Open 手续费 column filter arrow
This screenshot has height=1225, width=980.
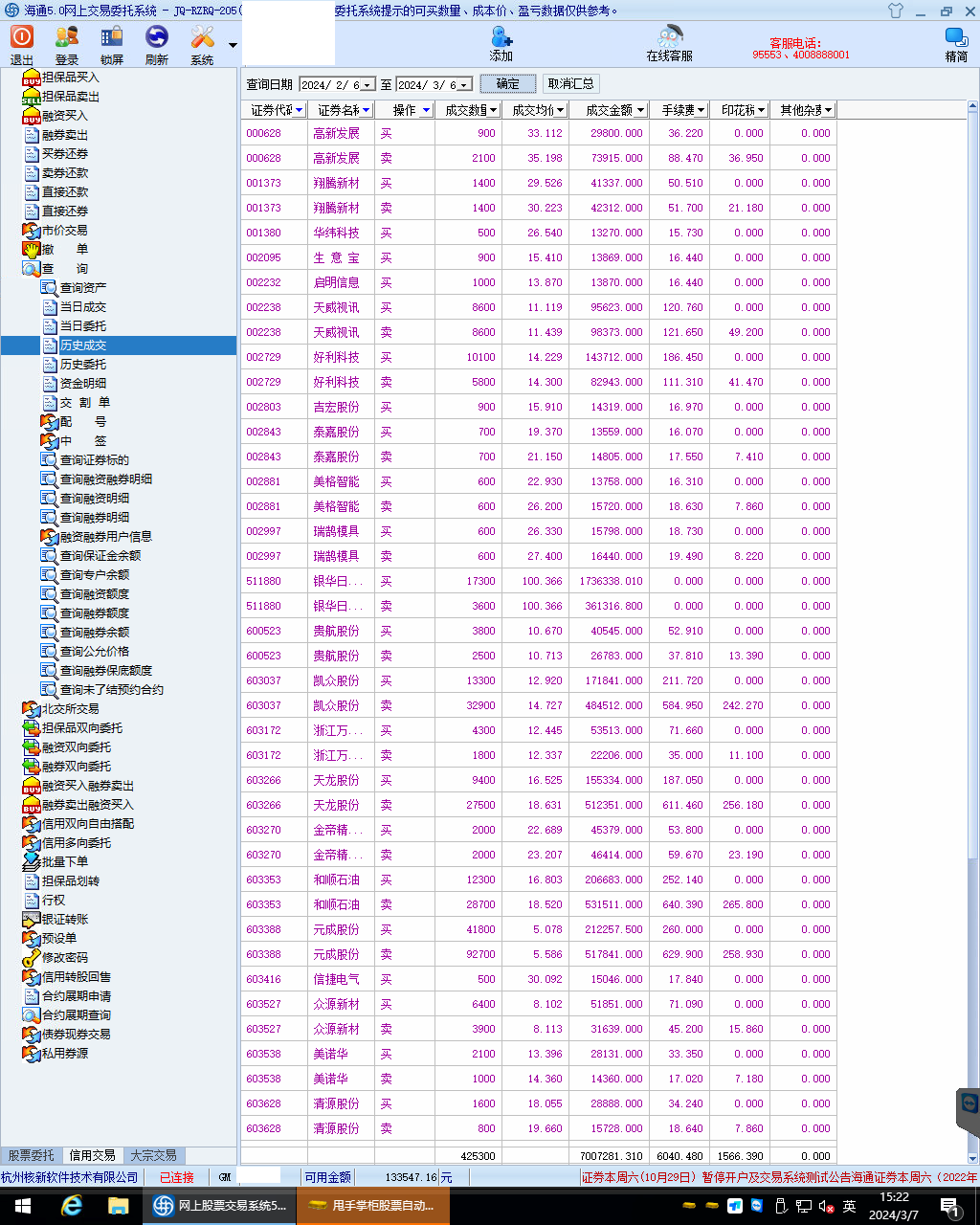pyautogui.click(x=702, y=110)
